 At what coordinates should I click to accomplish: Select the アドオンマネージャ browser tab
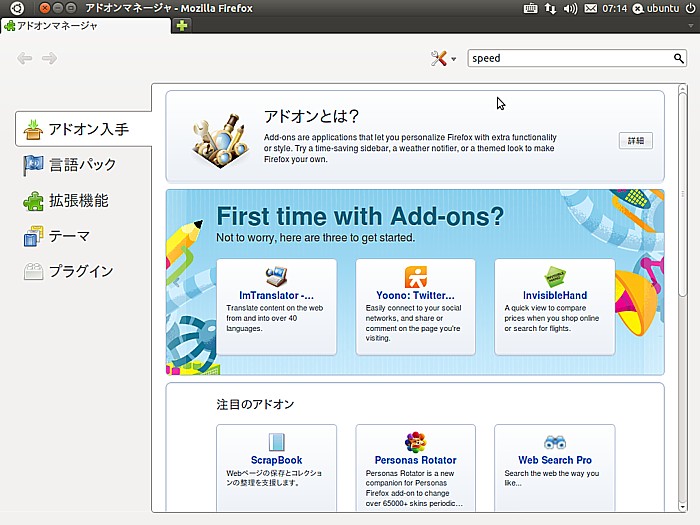click(x=85, y=26)
